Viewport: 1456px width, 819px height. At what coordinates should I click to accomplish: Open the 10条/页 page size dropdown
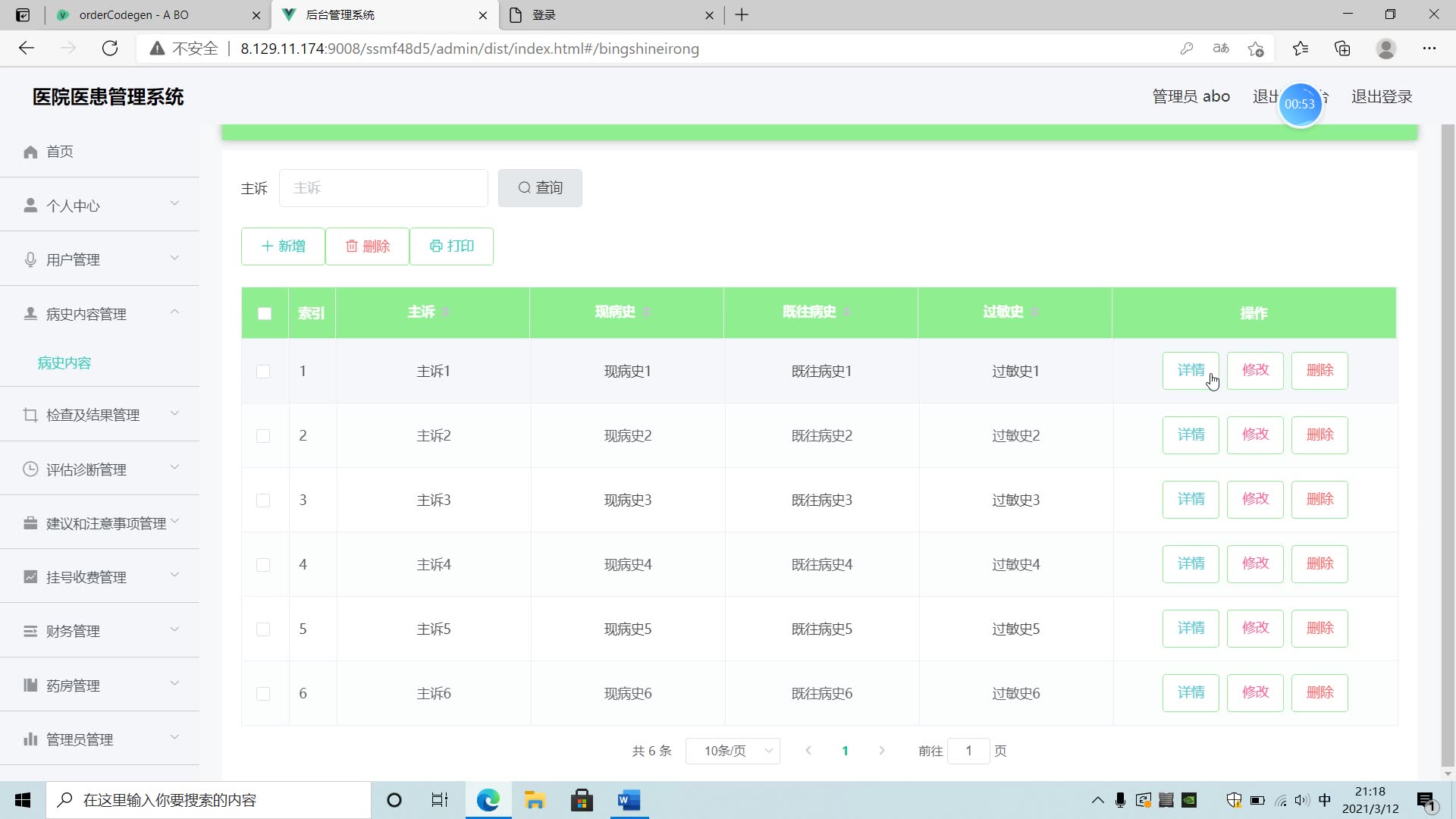click(x=733, y=751)
